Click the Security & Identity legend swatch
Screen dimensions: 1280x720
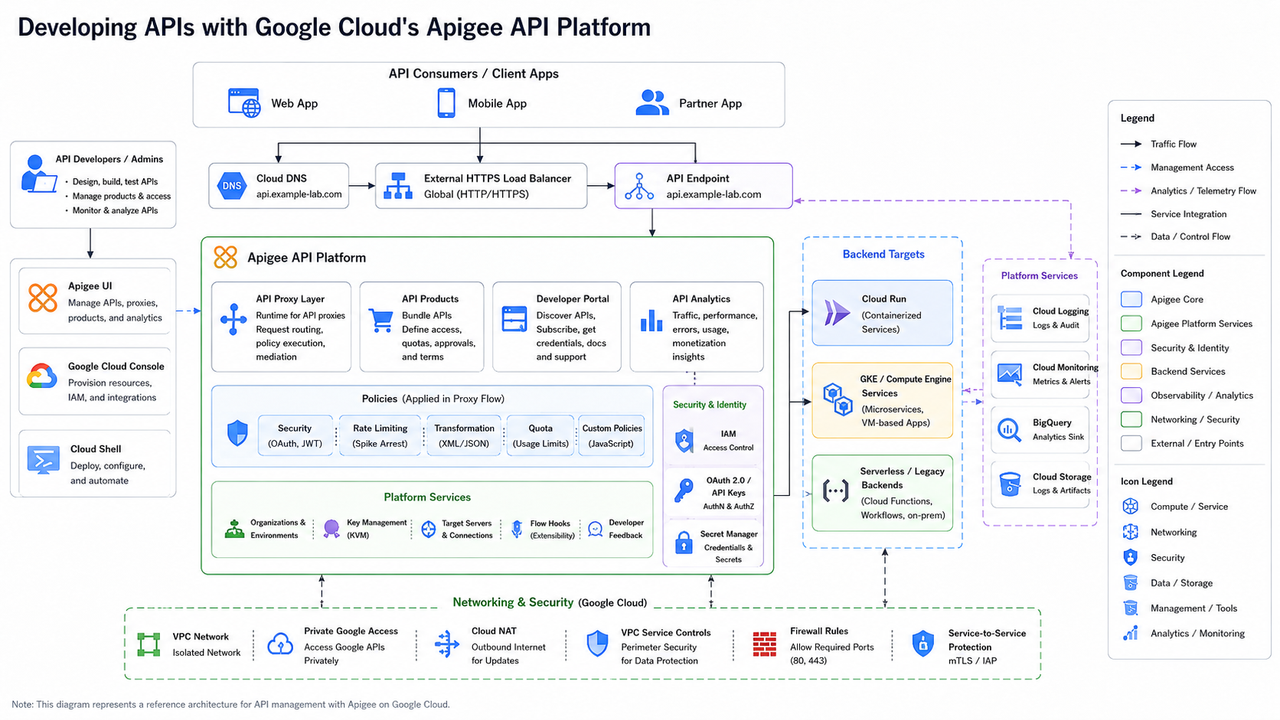click(1131, 347)
